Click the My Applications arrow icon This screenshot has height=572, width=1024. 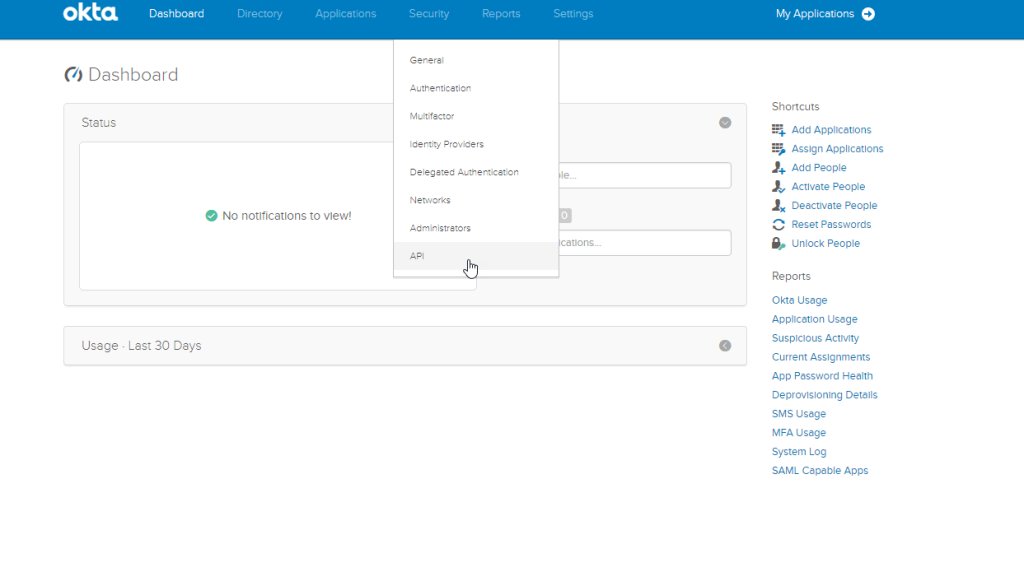coord(868,14)
